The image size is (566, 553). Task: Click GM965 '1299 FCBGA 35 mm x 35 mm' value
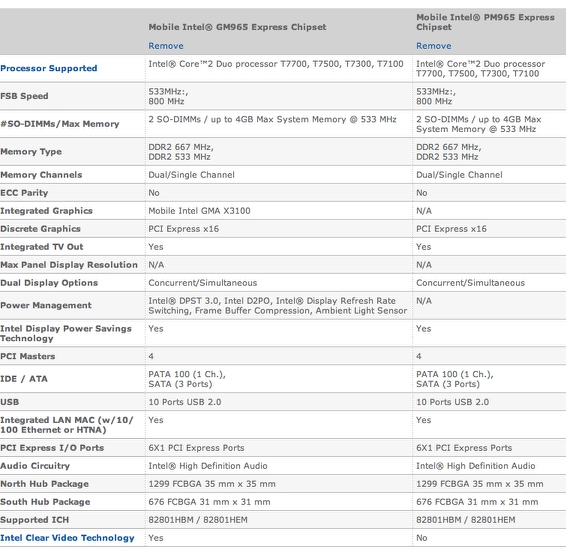pos(212,484)
